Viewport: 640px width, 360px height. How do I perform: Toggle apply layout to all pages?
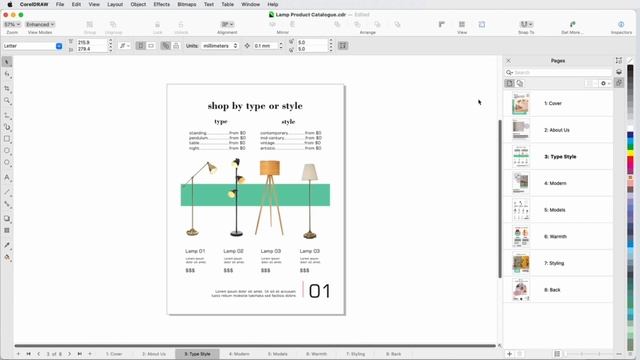tap(165, 46)
